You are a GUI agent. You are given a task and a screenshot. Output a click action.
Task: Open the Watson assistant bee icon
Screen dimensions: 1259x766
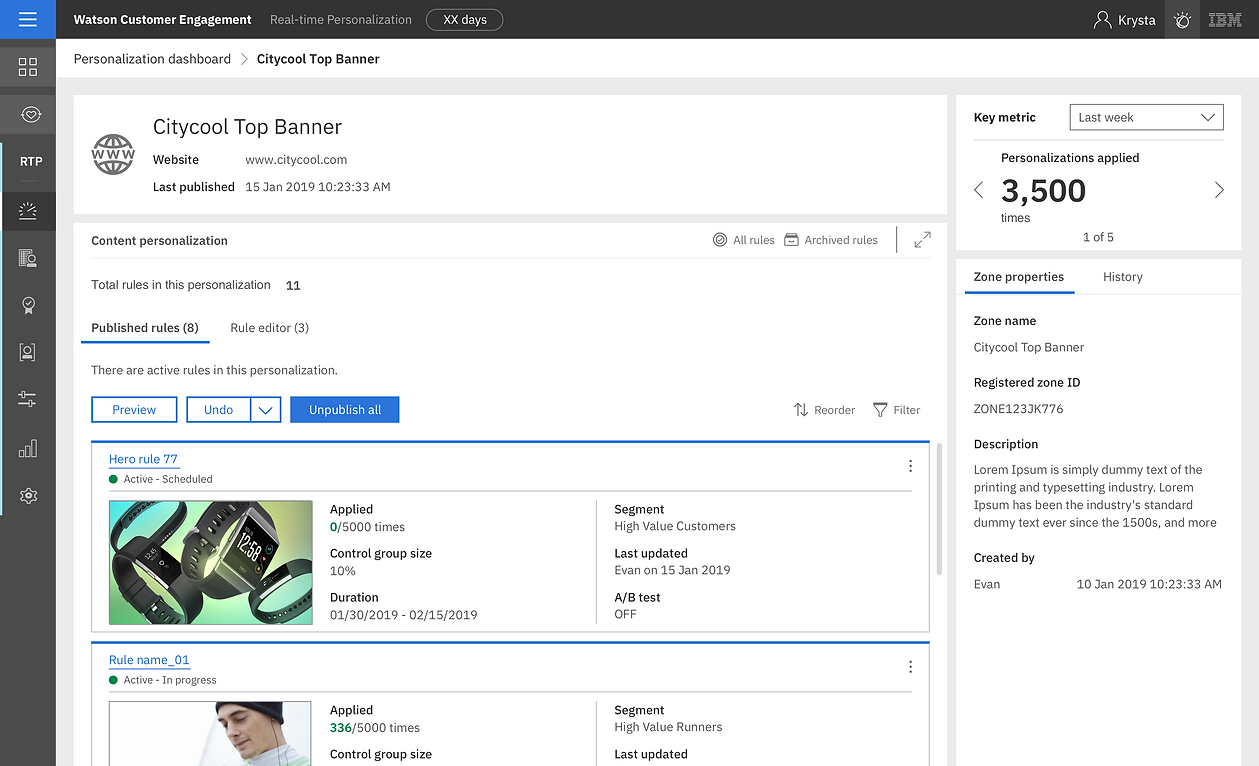pos(1183,19)
